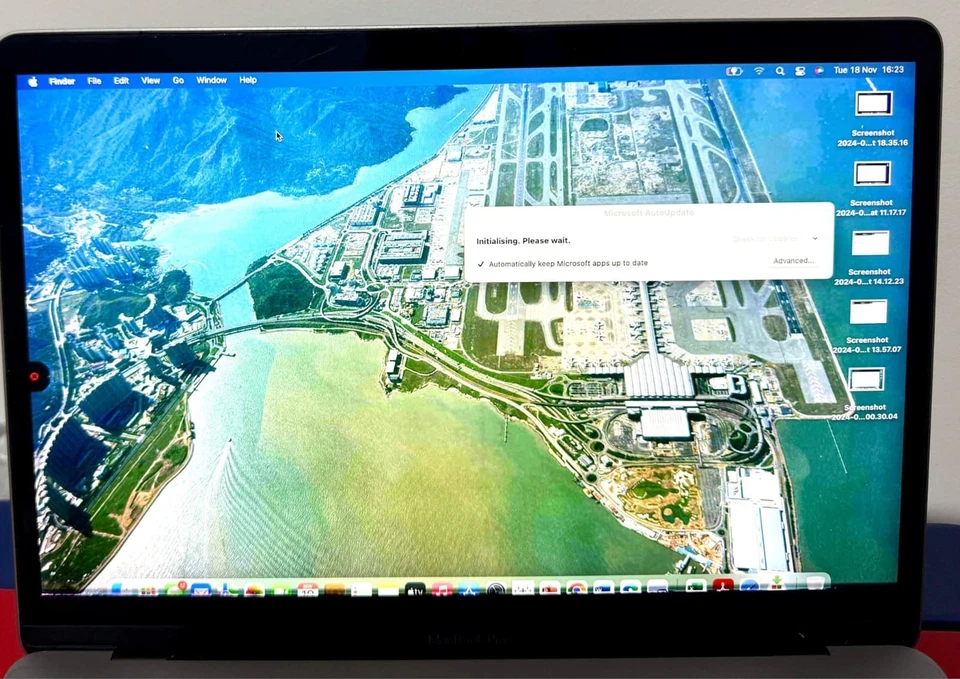Open Spotlight search from the menu bar

pyautogui.click(x=780, y=71)
